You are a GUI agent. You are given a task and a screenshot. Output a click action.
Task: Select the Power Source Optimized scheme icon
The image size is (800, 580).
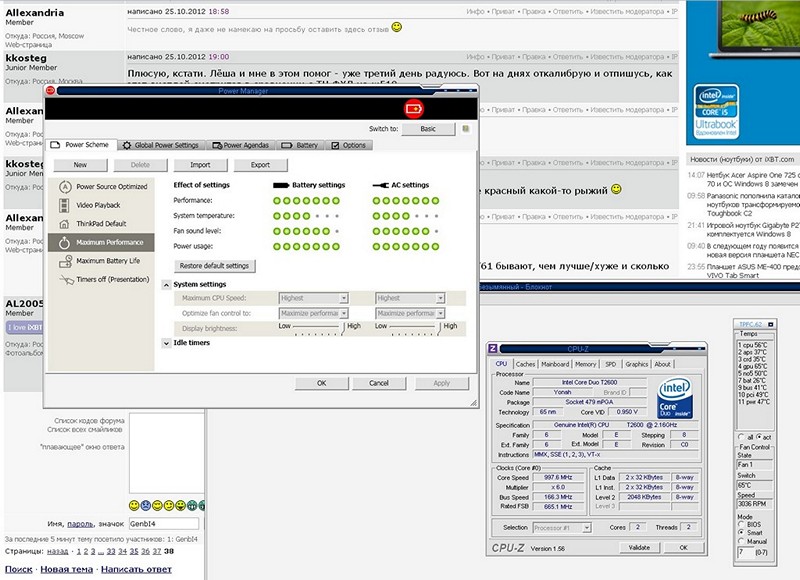(x=65, y=186)
